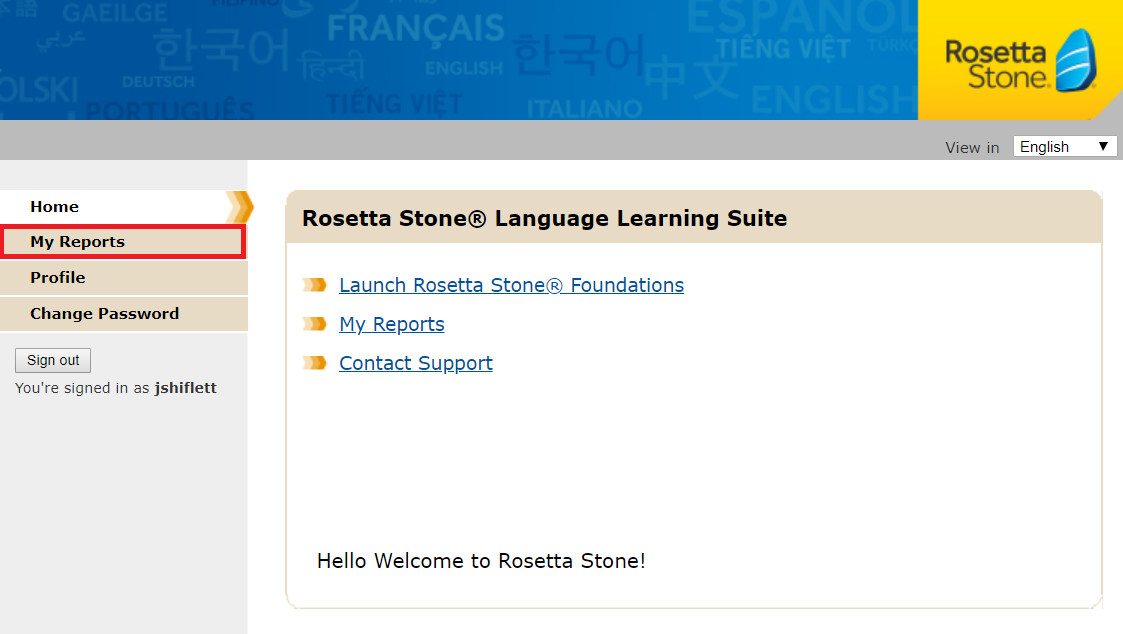This screenshot has height=634, width=1123.
Task: Open the Profile sidebar item
Action: coord(123,277)
